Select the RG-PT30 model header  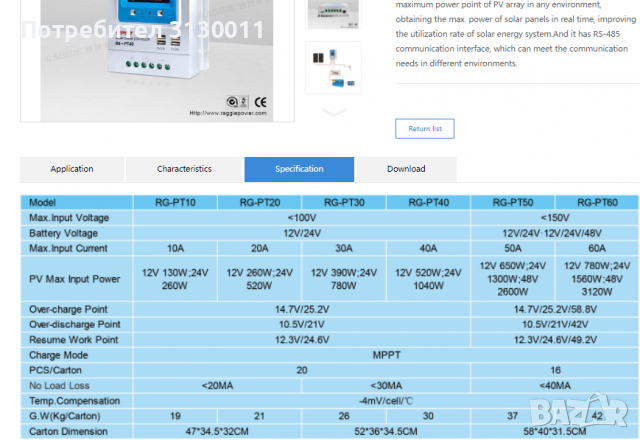344,203
